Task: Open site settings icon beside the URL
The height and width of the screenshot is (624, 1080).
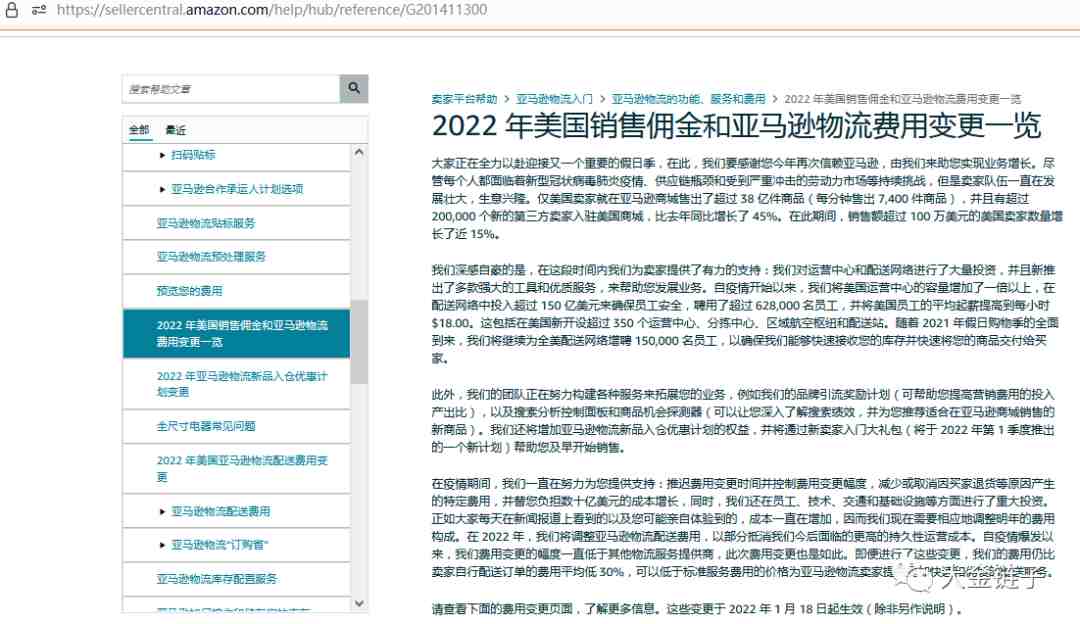Action: pyautogui.click(x=39, y=10)
